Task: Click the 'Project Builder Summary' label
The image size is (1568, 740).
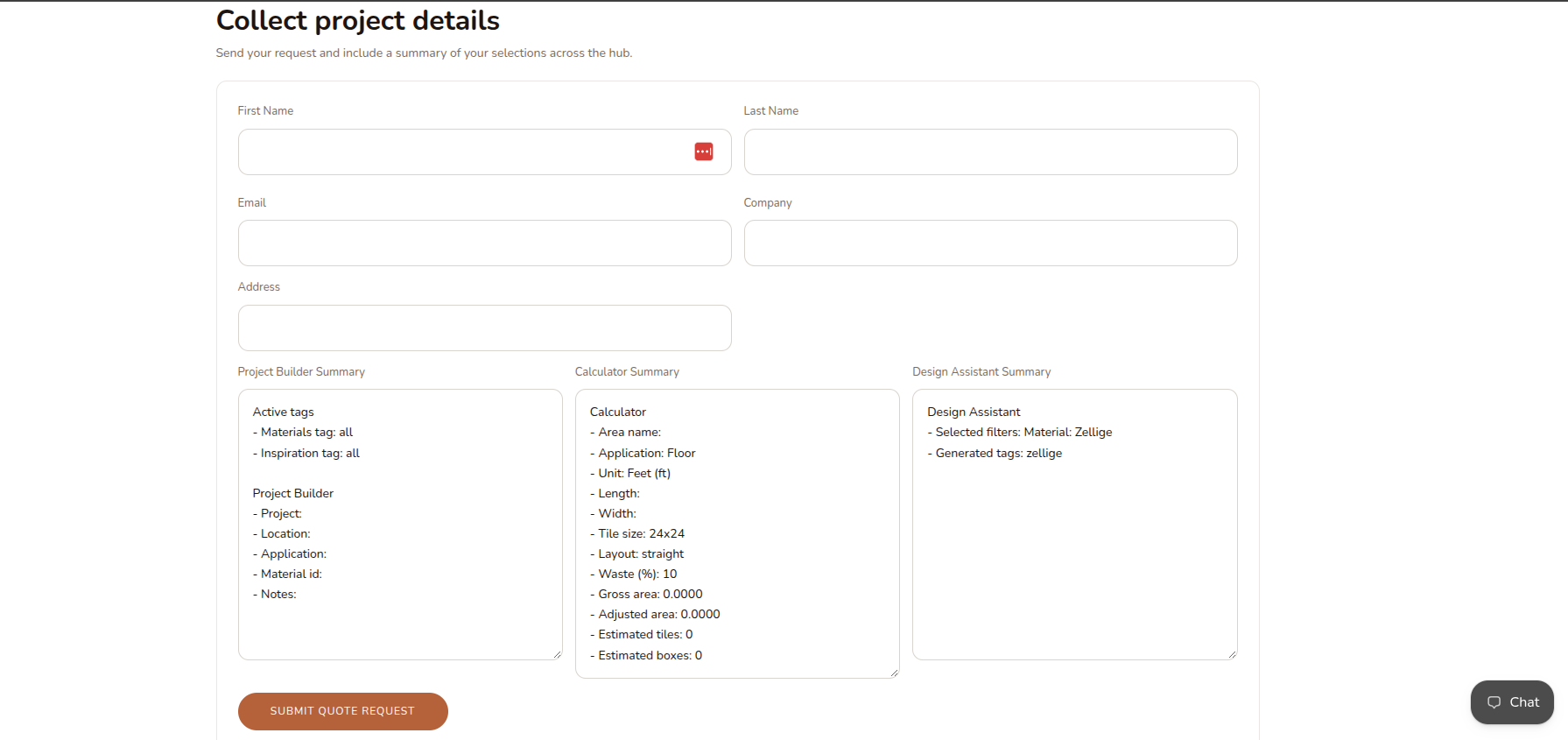Action: click(301, 372)
